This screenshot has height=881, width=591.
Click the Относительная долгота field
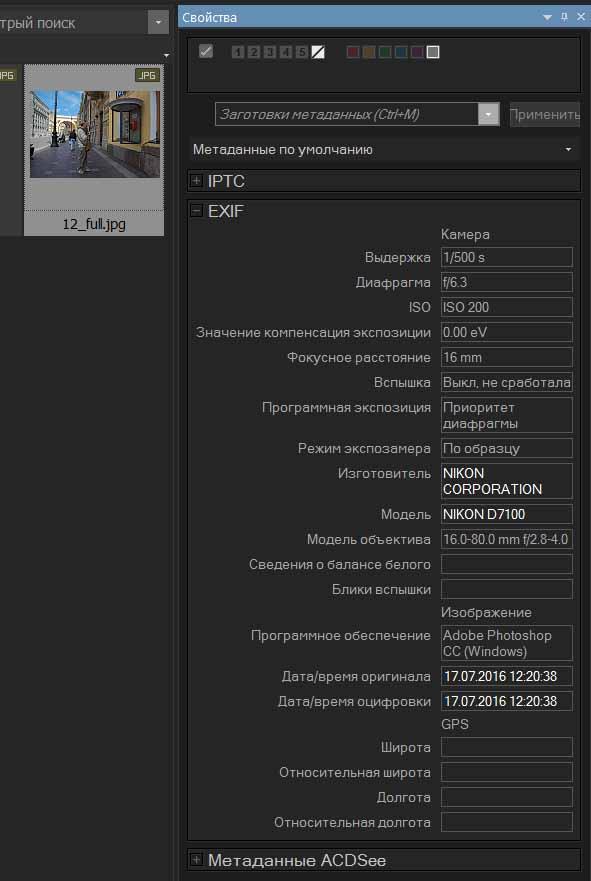coord(507,822)
